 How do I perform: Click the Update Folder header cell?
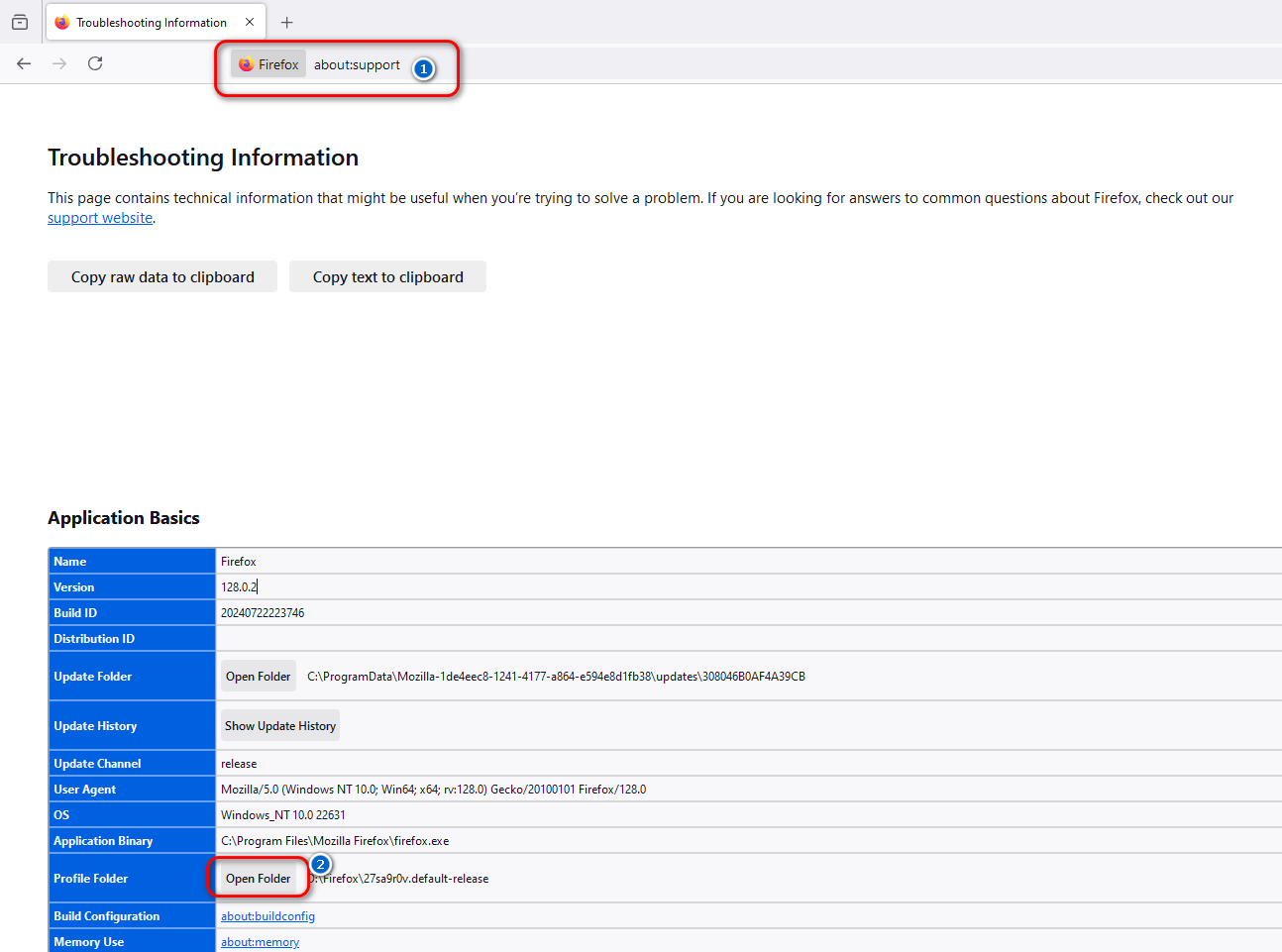pyautogui.click(x=132, y=677)
